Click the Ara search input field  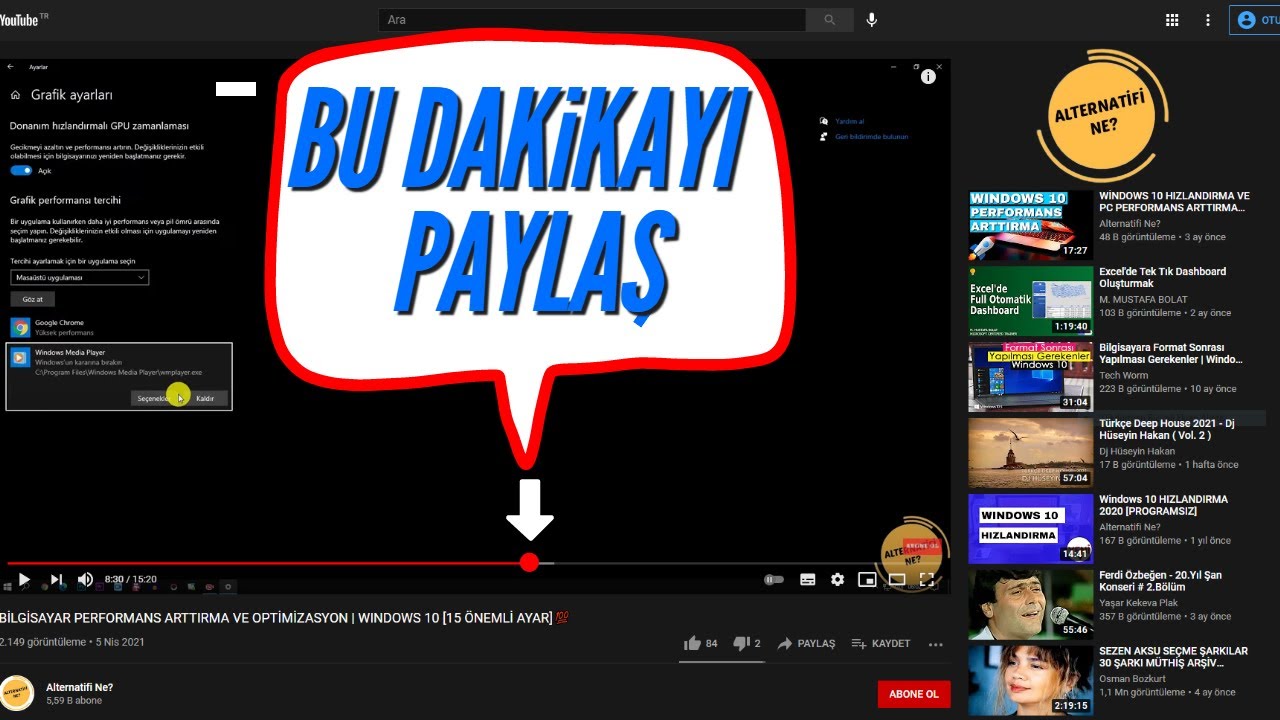(x=592, y=20)
